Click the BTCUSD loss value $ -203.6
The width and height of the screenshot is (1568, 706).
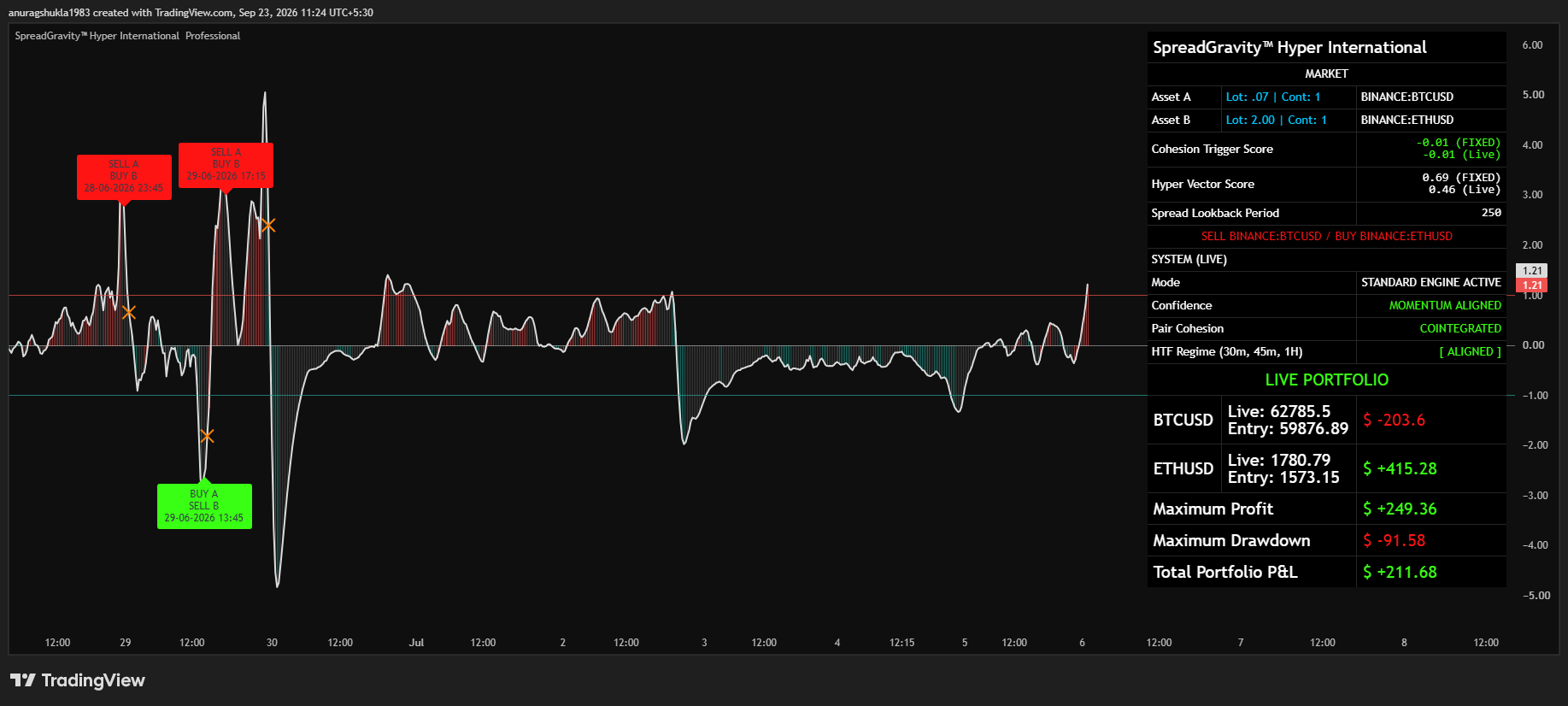1394,421
